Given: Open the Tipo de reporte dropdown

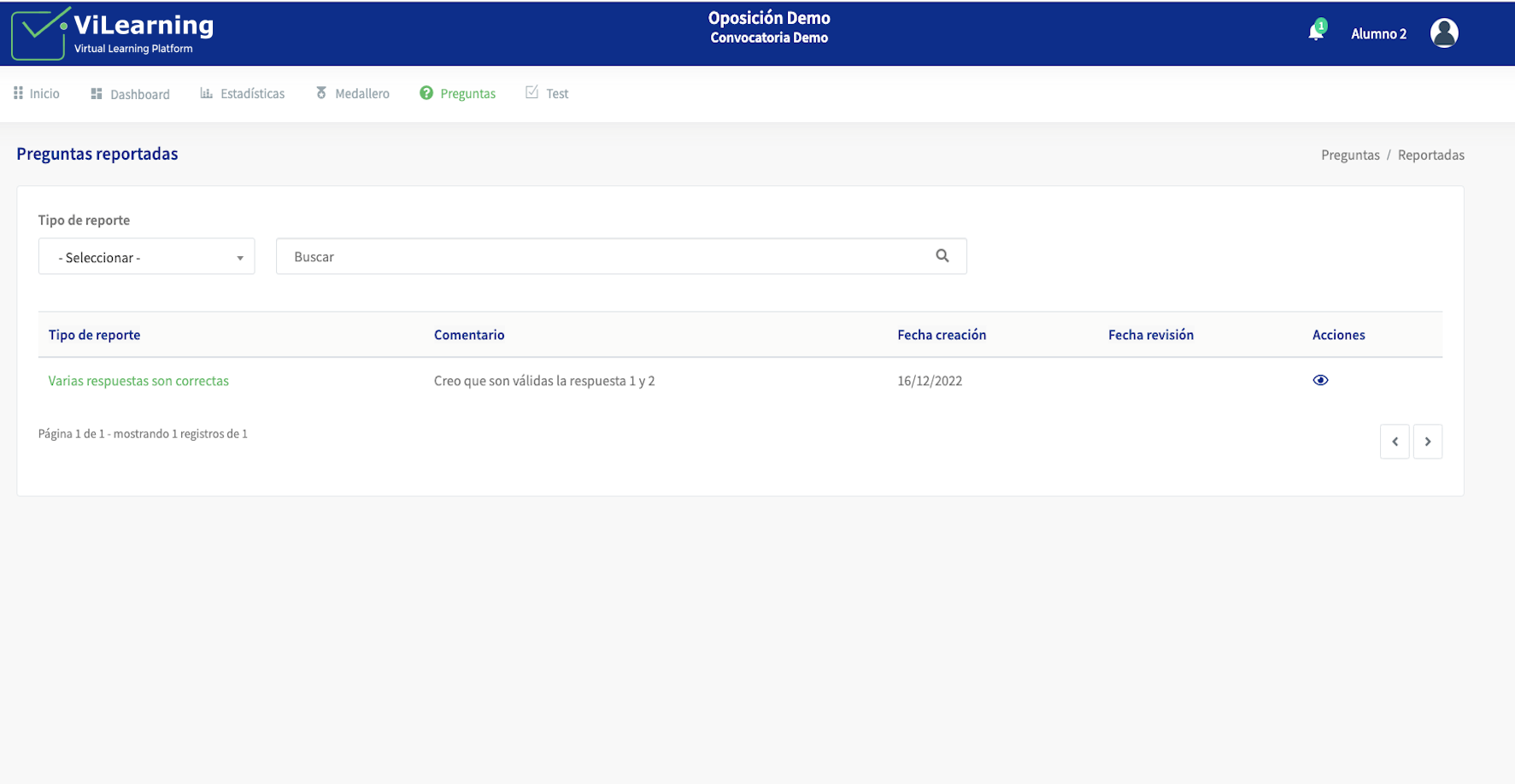Looking at the screenshot, I should 146,257.
